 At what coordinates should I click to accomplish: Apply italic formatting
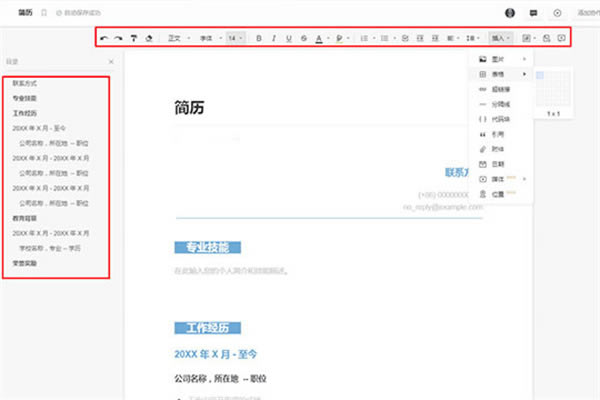274,38
